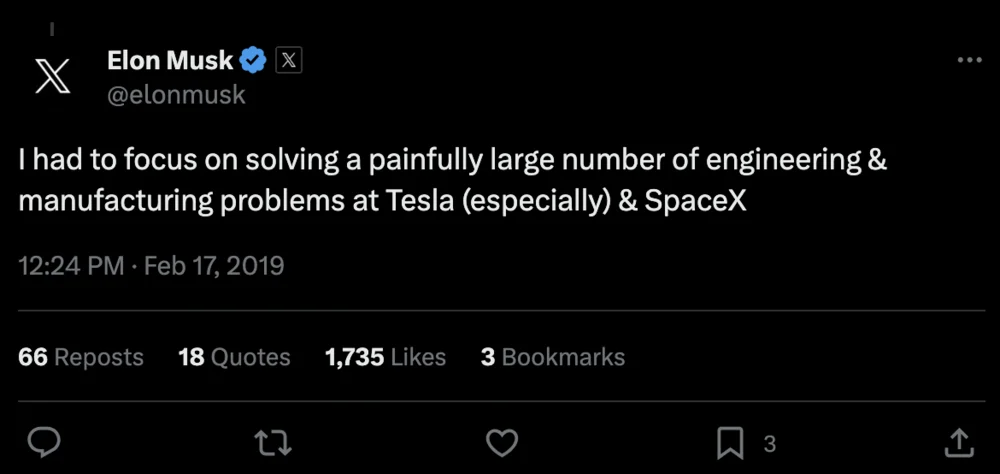The image size is (1000, 474).
Task: Click the Feb 17, 2019 date text
Action: tap(214, 266)
